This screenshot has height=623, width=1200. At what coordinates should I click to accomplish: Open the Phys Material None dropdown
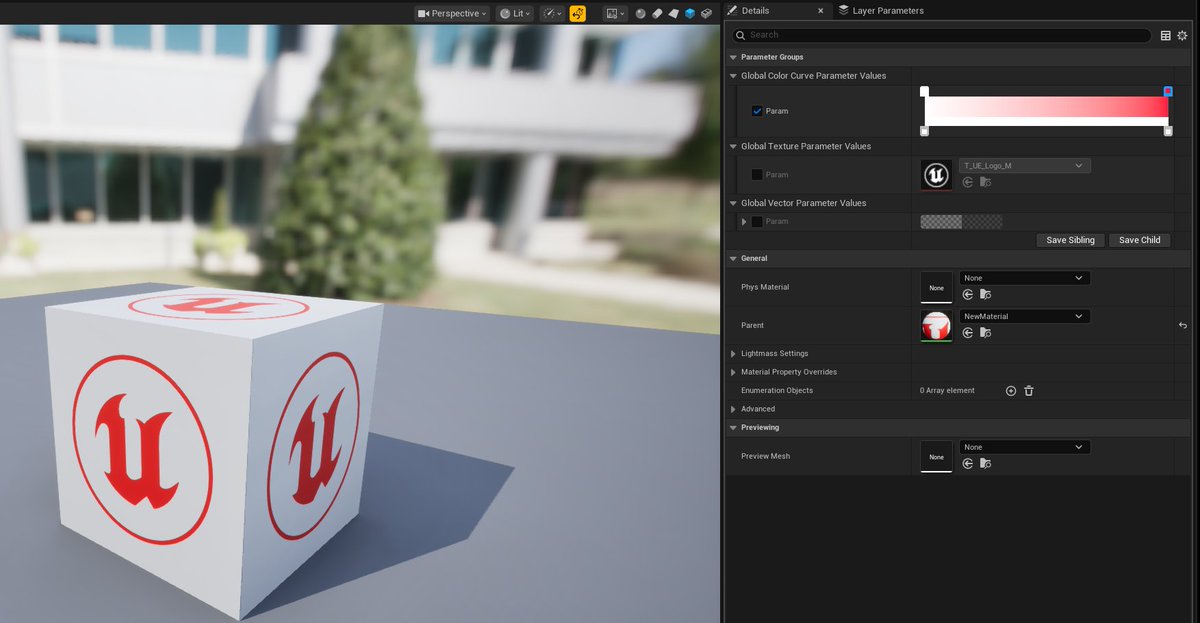click(x=1024, y=278)
